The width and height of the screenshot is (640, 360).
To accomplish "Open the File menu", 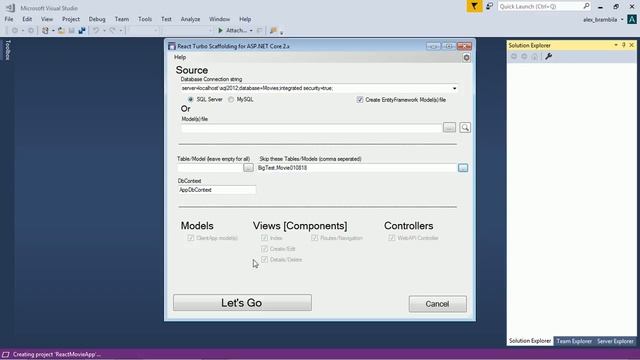I will (9, 19).
